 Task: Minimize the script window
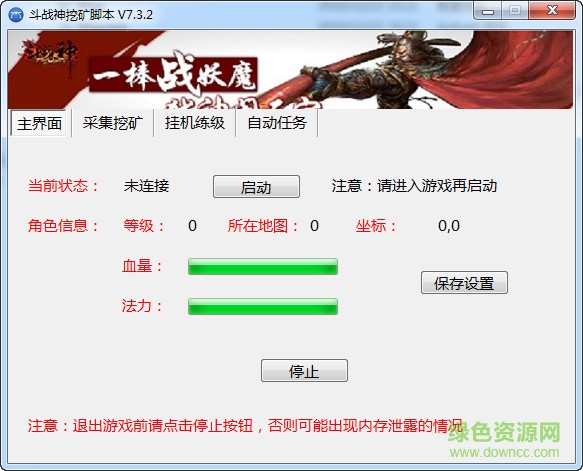pos(488,11)
